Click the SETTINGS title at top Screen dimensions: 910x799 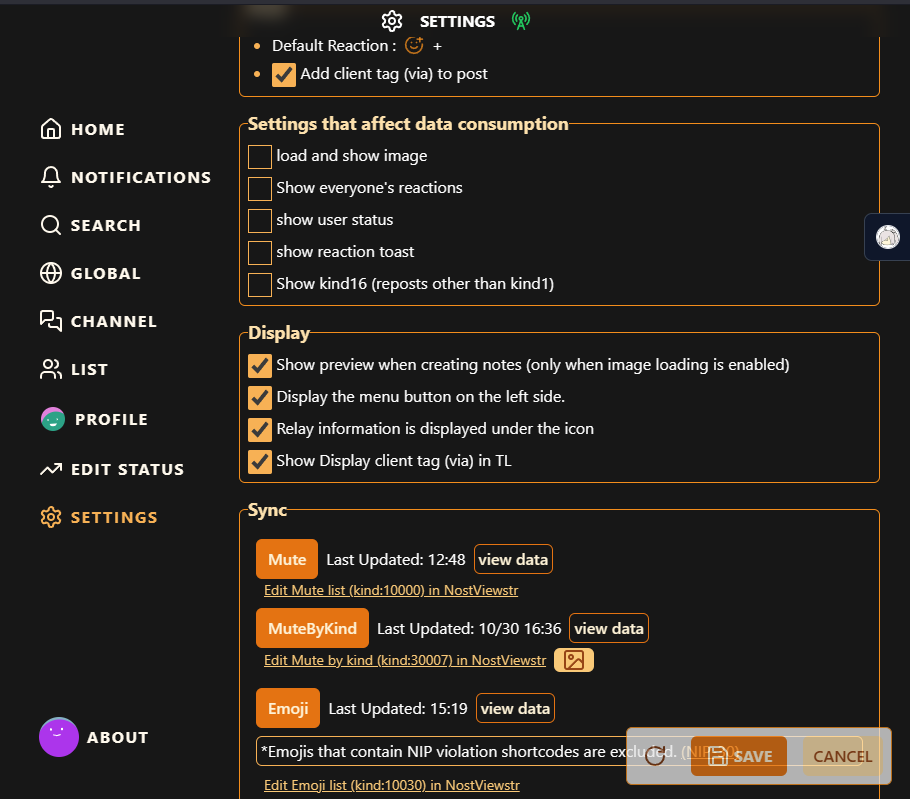pyautogui.click(x=457, y=21)
